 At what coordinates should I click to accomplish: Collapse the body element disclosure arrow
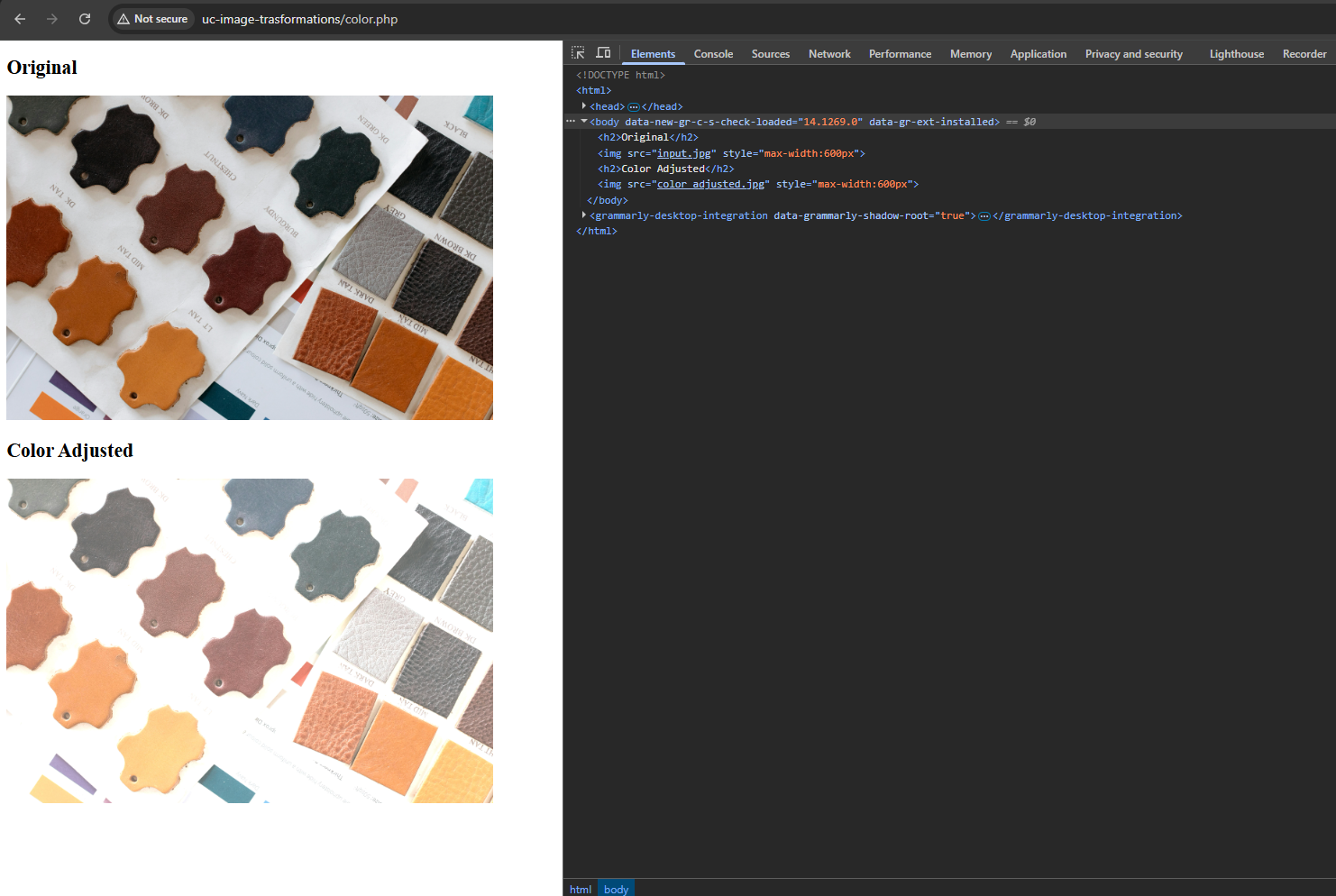click(582, 121)
